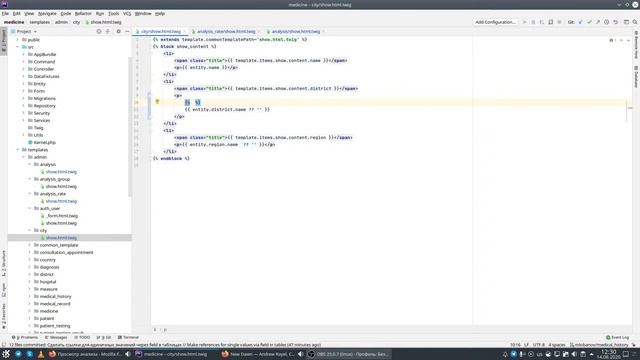Open the Terminal tool window

[x=128, y=338]
